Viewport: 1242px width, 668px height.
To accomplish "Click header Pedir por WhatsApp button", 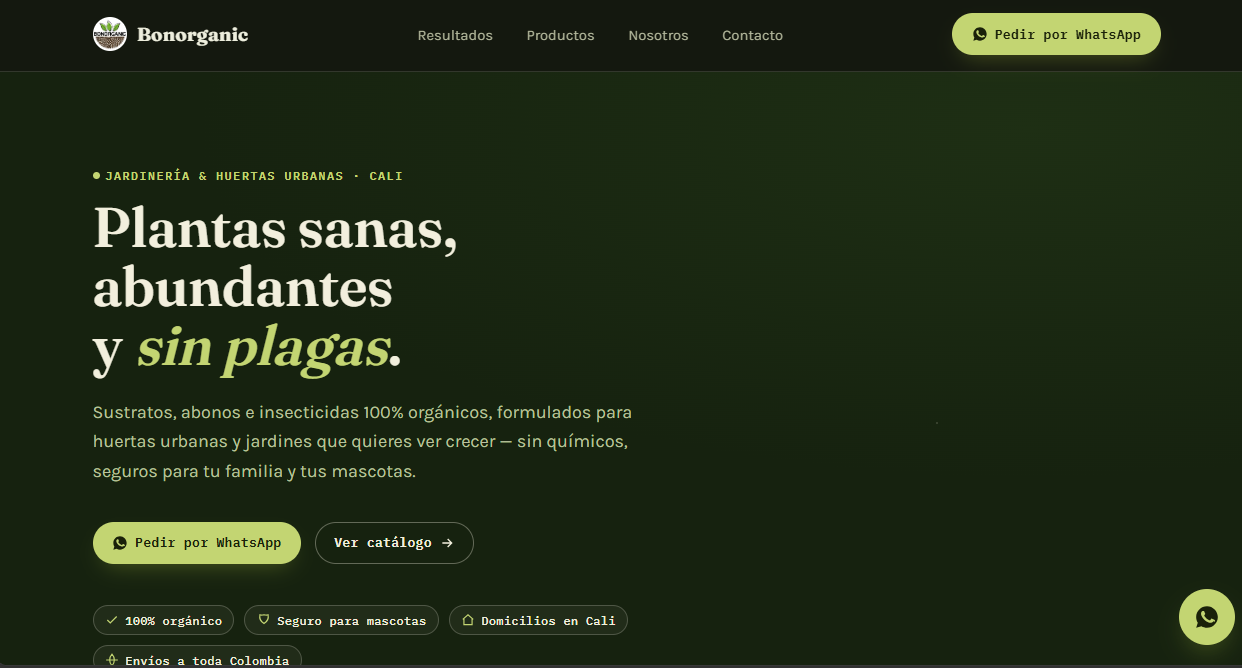I will pos(1056,34).
